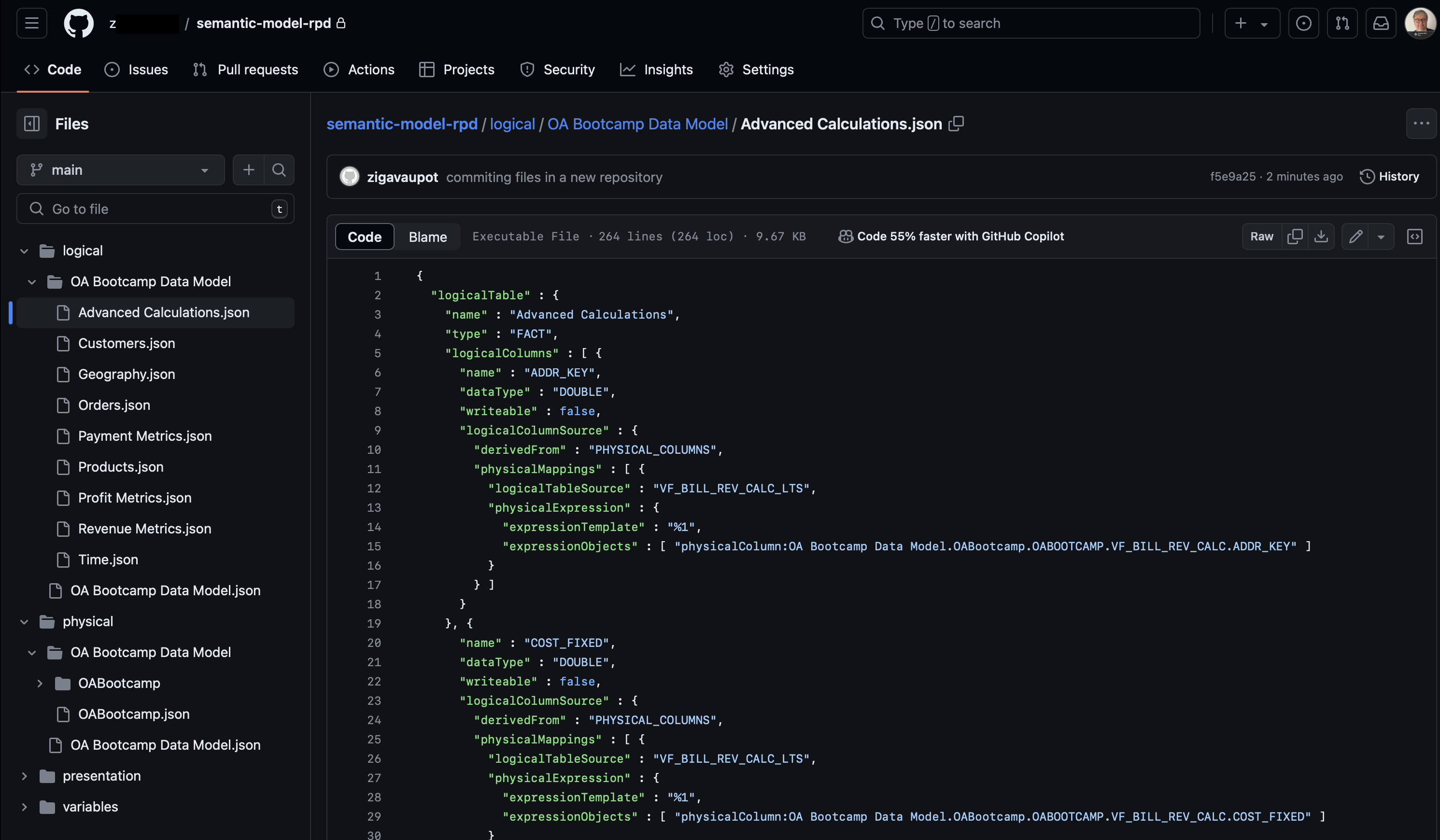Image resolution: width=1440 pixels, height=840 pixels.
Task: Switch to Blame view
Action: (x=427, y=237)
